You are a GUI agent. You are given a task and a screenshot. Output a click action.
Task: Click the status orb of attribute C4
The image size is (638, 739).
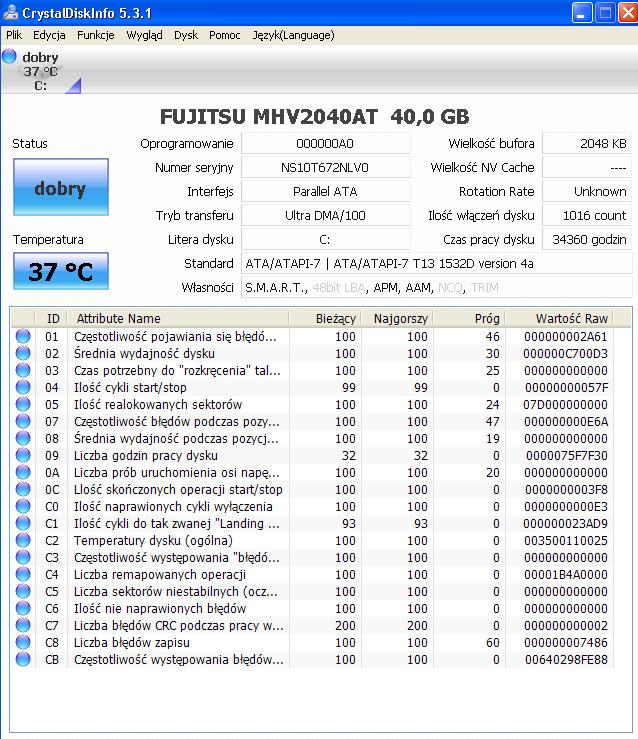(23, 574)
